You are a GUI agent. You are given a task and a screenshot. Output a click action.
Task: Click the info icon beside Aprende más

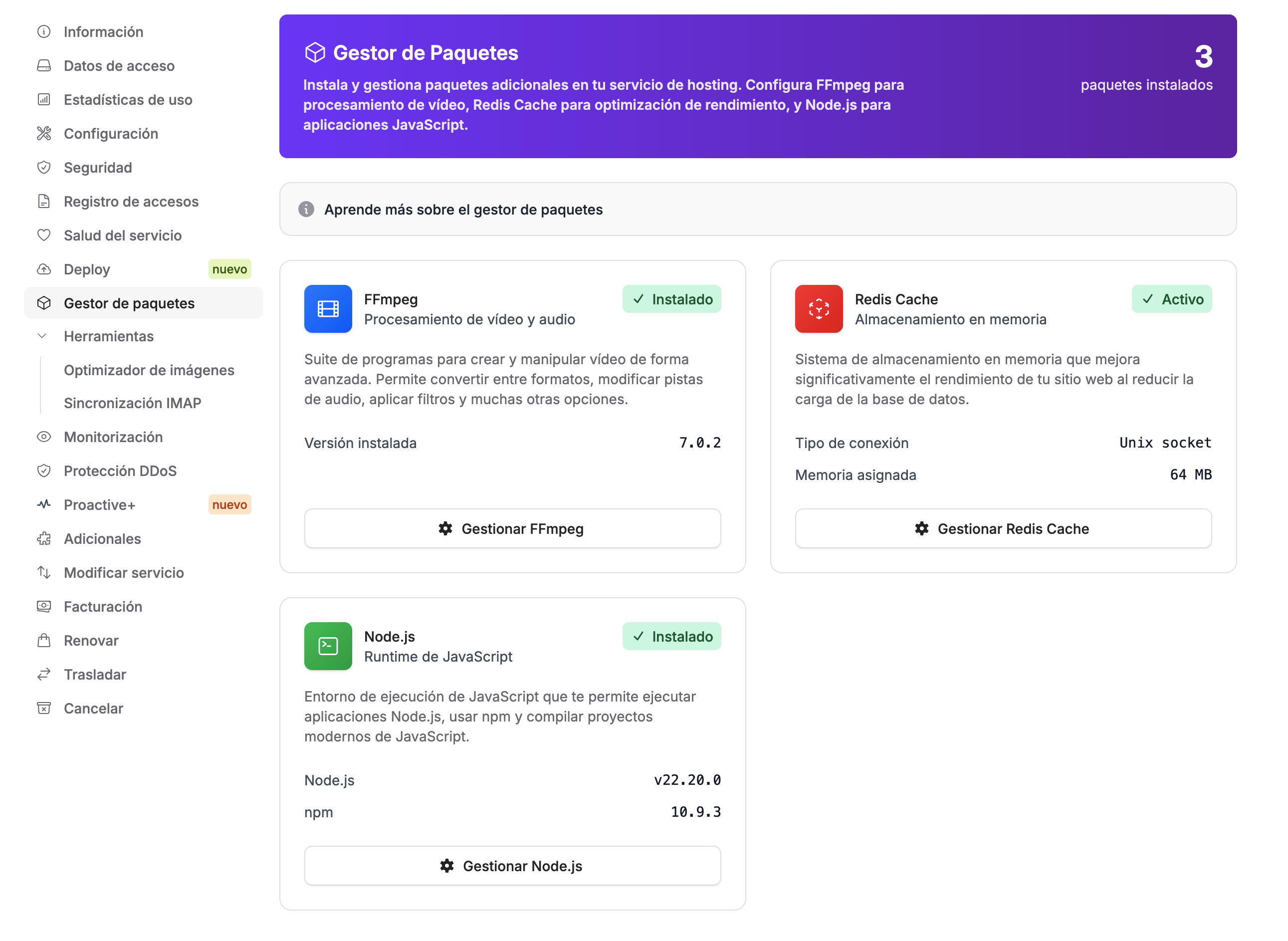click(306, 210)
